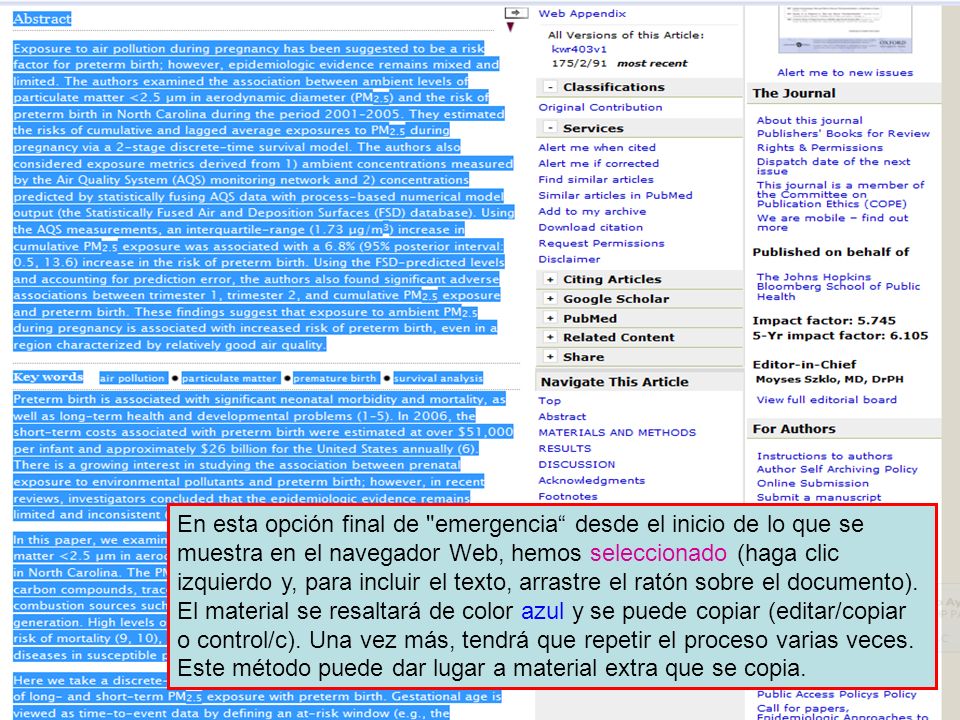Open Online Submission link
The width and height of the screenshot is (960, 720).
(812, 483)
